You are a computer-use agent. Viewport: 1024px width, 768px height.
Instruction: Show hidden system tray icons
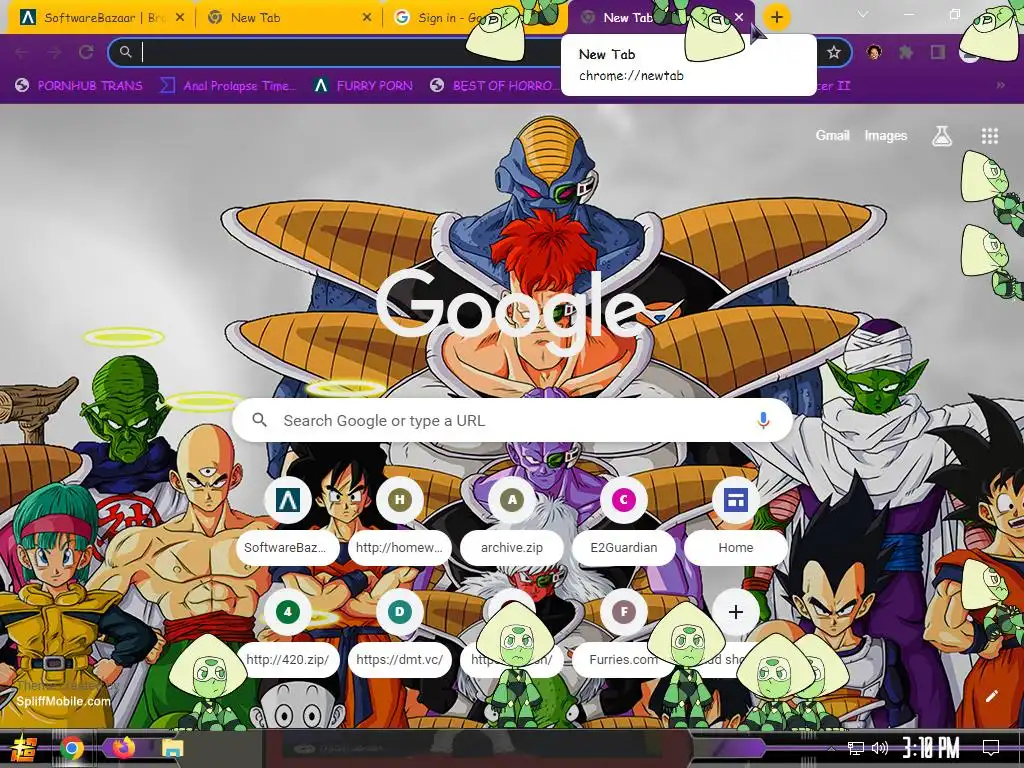[831, 748]
